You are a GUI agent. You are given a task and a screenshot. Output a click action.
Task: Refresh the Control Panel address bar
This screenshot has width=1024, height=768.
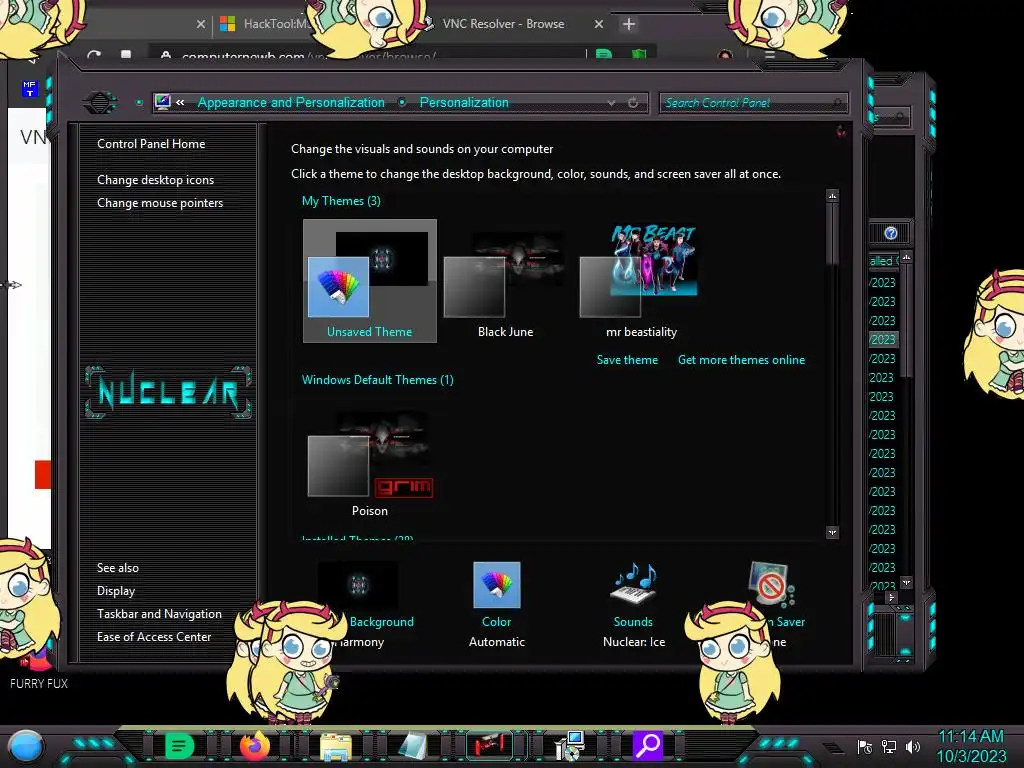pyautogui.click(x=633, y=103)
